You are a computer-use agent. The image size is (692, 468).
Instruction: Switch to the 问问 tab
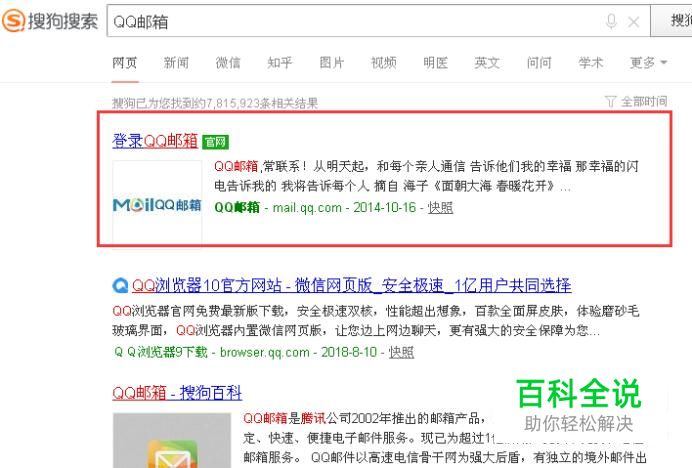pyautogui.click(x=539, y=63)
